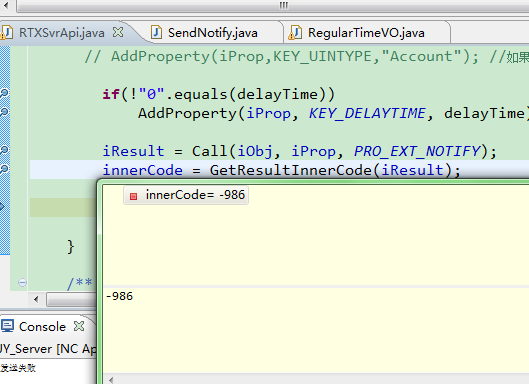Click the Console monitor icon
This screenshot has width=529, height=384.
click(7, 326)
